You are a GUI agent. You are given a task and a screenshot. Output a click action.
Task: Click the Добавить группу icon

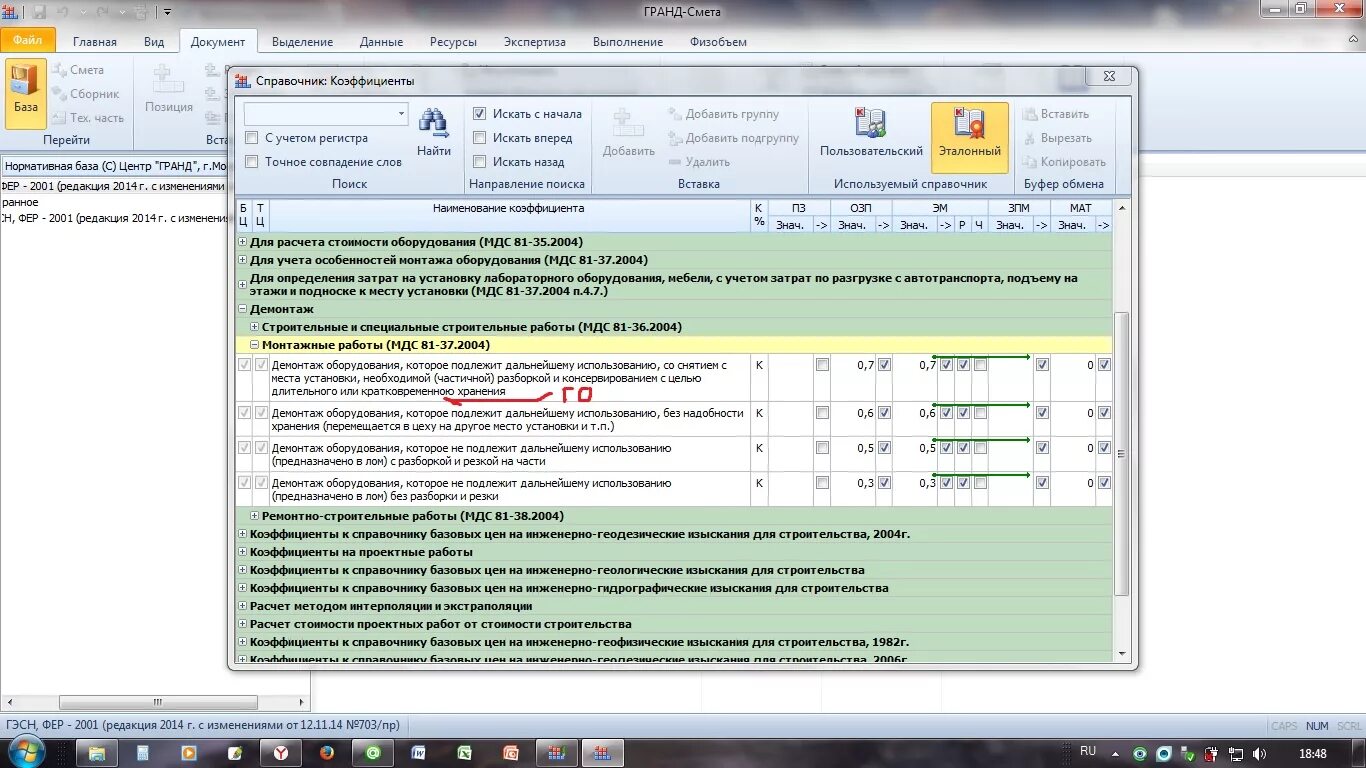675,114
